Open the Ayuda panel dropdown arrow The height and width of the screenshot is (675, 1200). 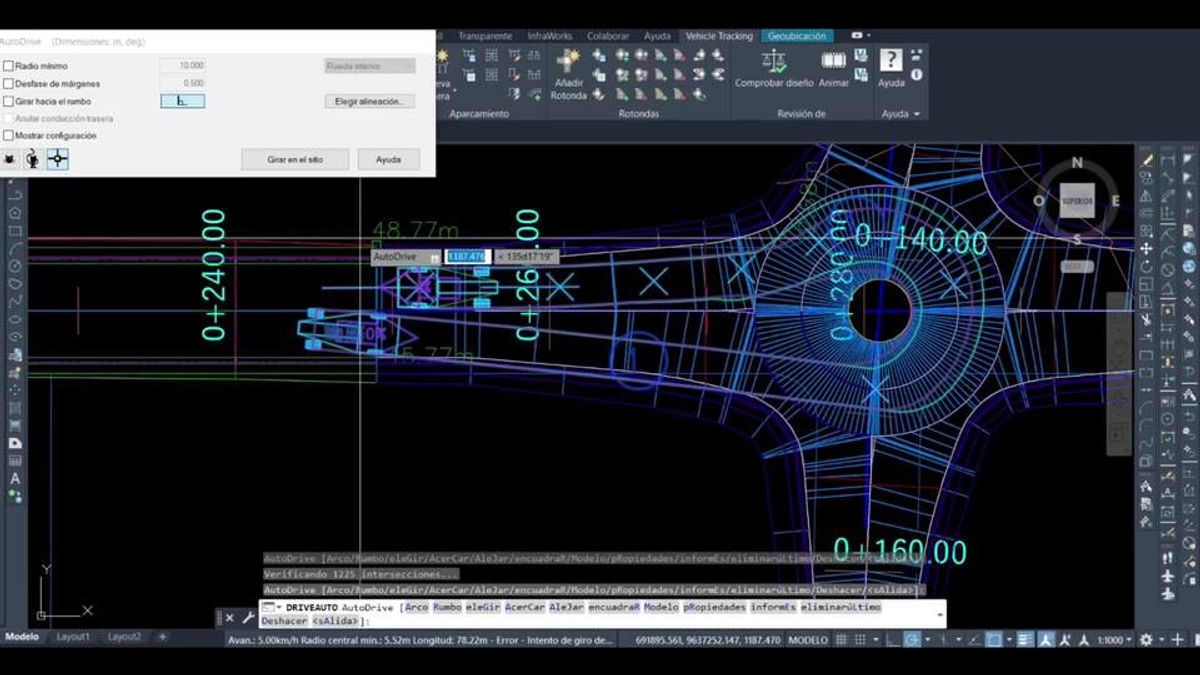(916, 114)
